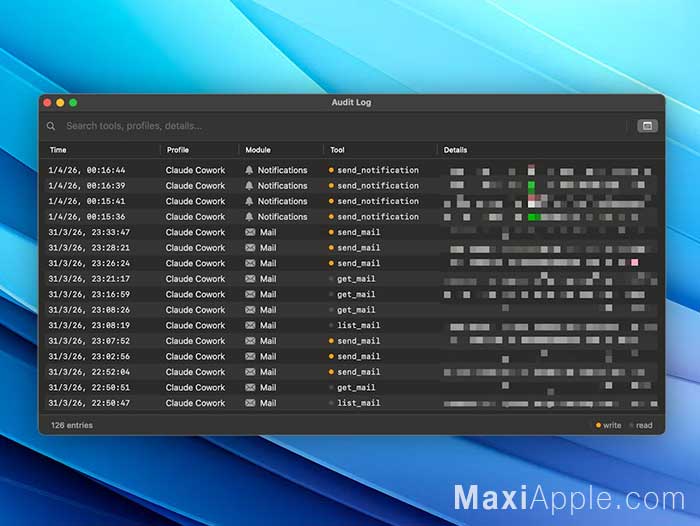Sort by the Time column header

[58, 150]
